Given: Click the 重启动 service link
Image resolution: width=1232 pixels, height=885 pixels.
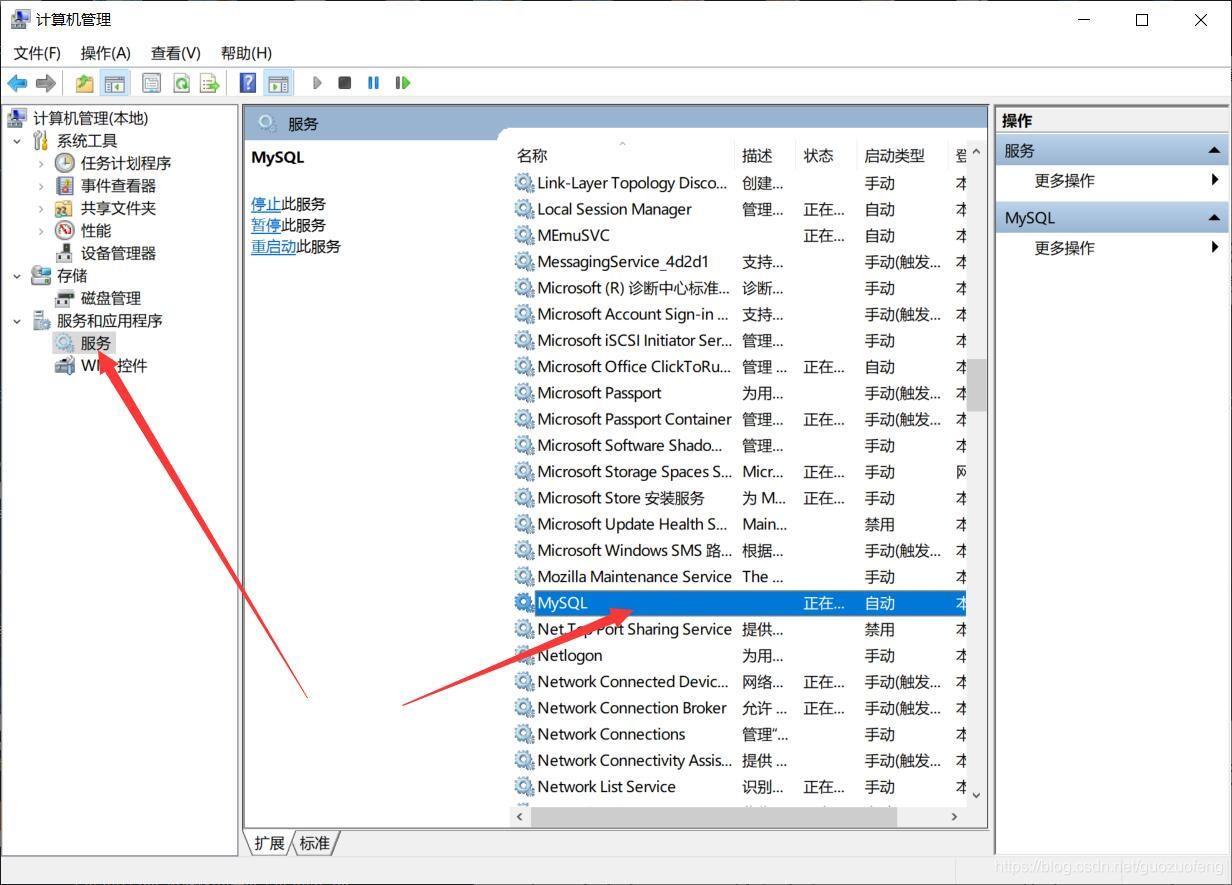Looking at the screenshot, I should [x=273, y=246].
